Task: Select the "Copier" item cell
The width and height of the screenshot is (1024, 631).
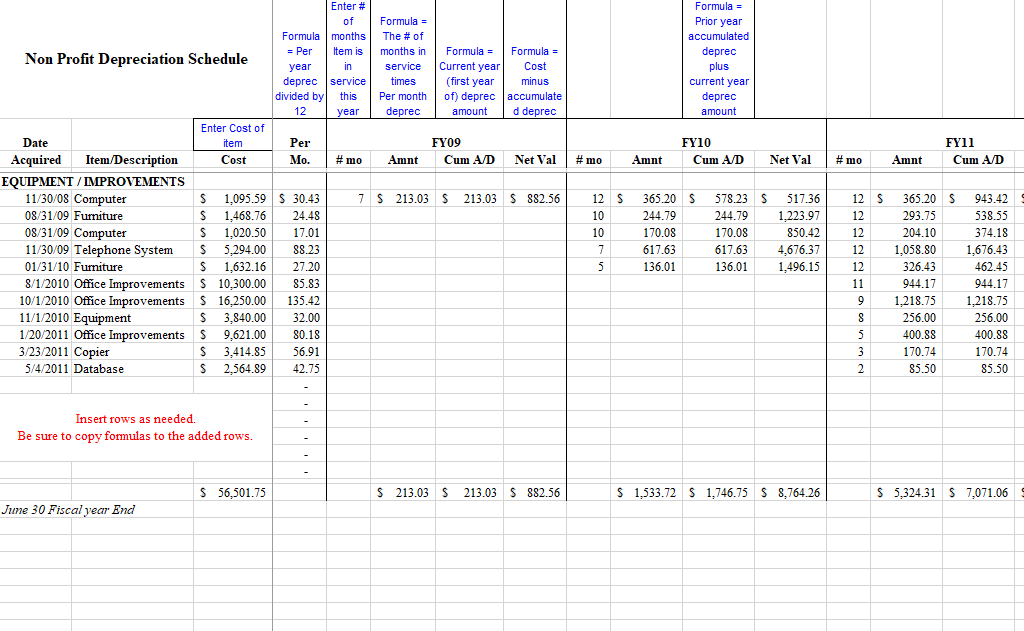Action: [91, 351]
